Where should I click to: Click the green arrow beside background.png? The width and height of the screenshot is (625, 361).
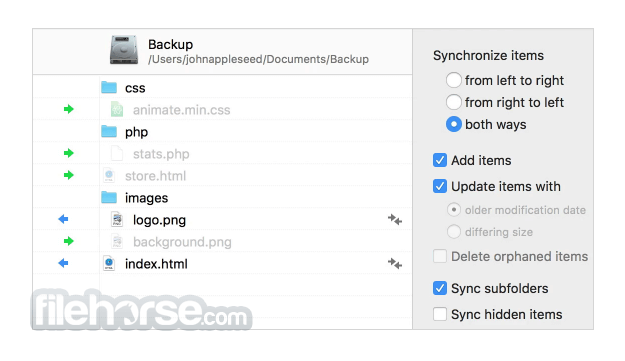point(69,241)
